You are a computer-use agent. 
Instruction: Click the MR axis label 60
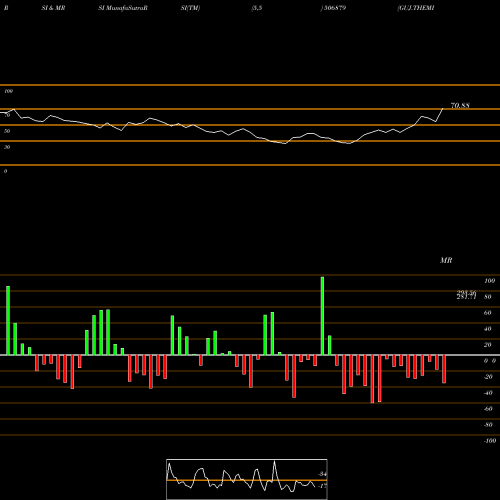coord(488,313)
